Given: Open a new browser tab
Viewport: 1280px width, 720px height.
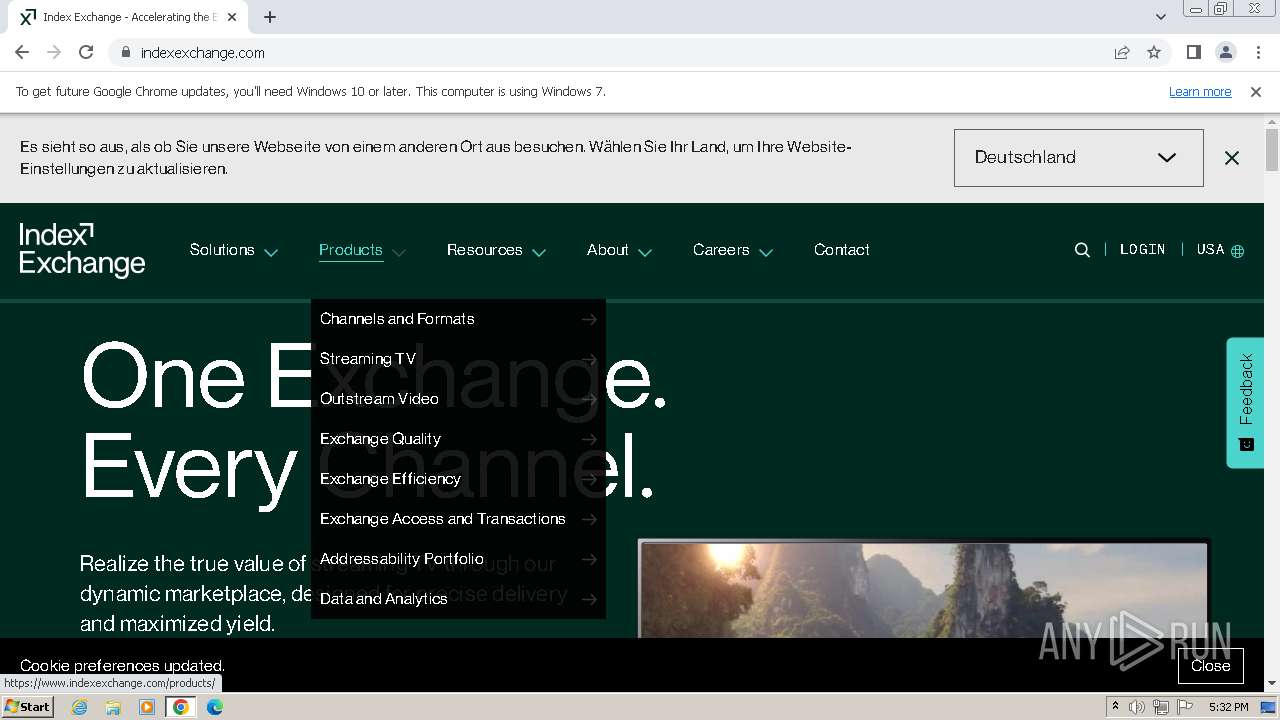Looking at the screenshot, I should (270, 17).
